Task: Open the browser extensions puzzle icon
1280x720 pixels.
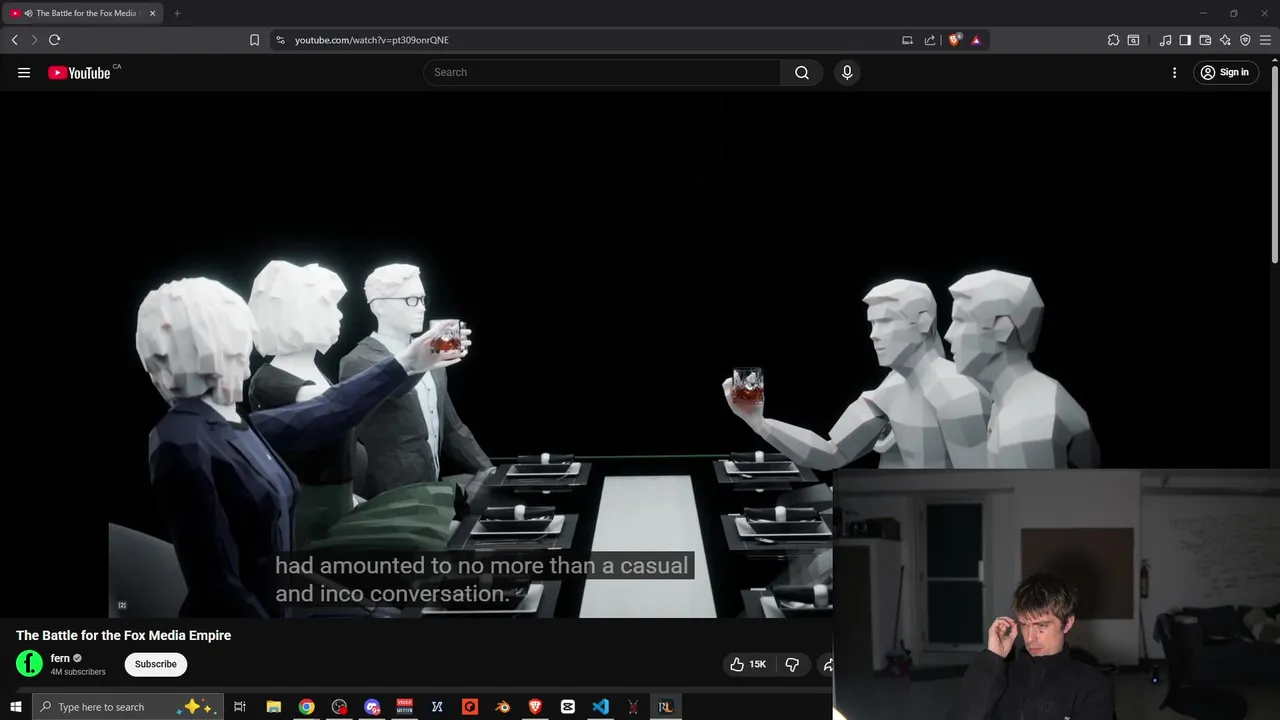Action: [x=1113, y=40]
